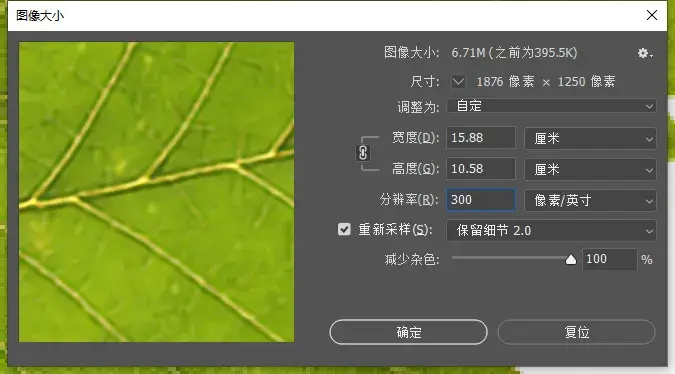The width and height of the screenshot is (675, 374).
Task: Confirm with the 确定 button
Action: pyautogui.click(x=409, y=332)
